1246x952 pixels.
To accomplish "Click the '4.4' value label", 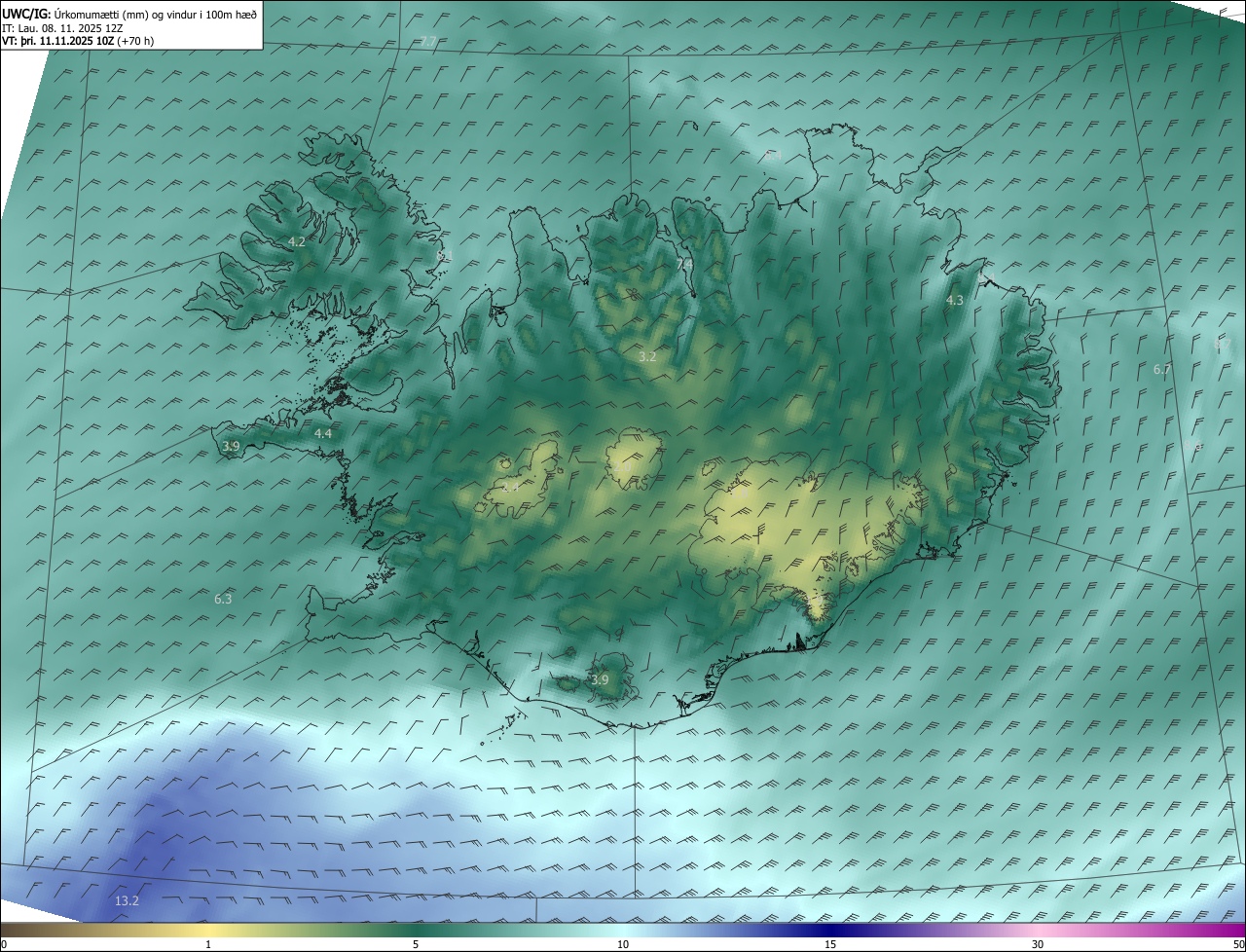I will 322,433.
